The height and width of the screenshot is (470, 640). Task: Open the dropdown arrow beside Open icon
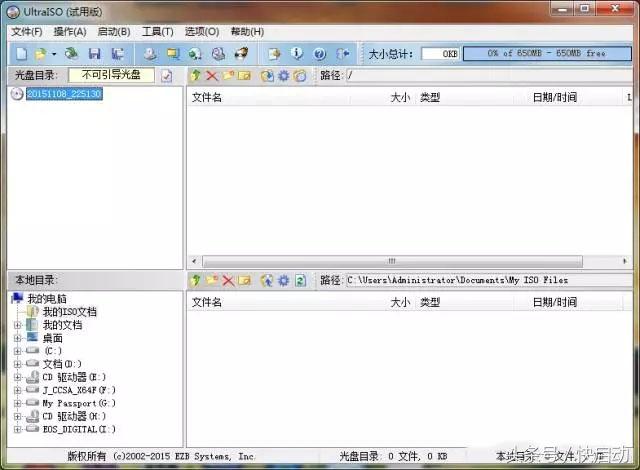click(x=54, y=54)
